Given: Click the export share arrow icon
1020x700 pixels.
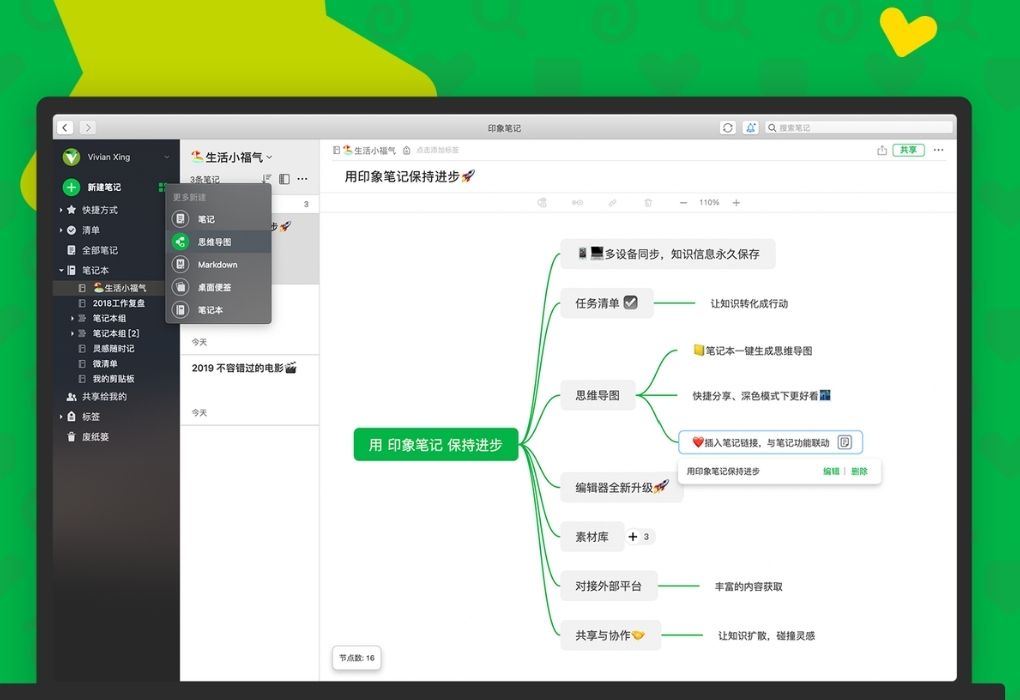Looking at the screenshot, I should click(882, 150).
